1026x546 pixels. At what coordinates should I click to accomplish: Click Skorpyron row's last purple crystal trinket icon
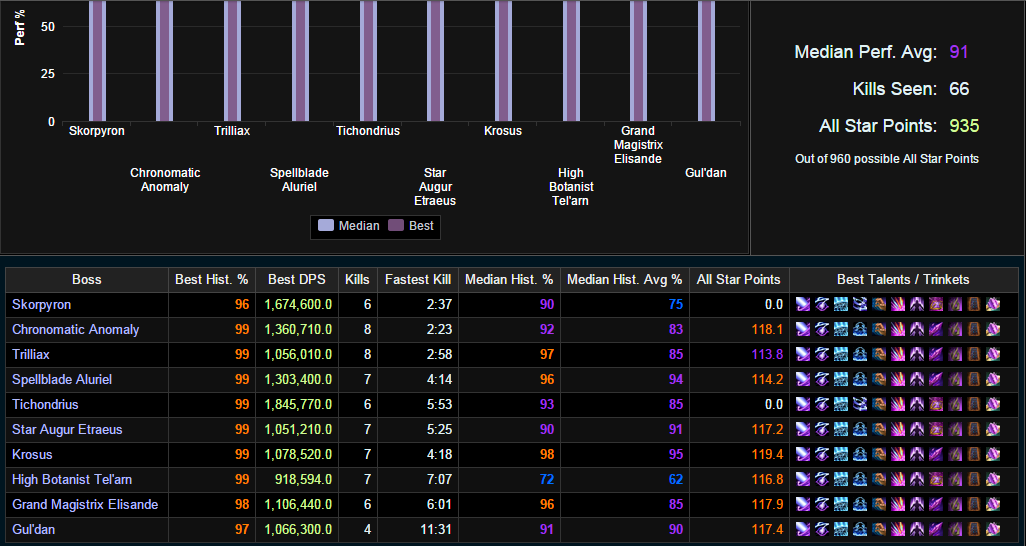point(993,304)
